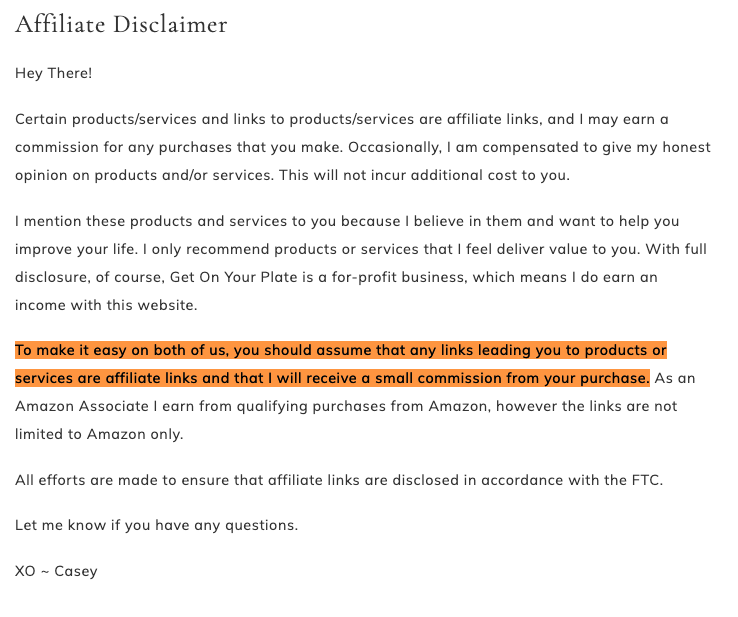Click 'income with this website.' line
738x617 pixels.
point(106,305)
